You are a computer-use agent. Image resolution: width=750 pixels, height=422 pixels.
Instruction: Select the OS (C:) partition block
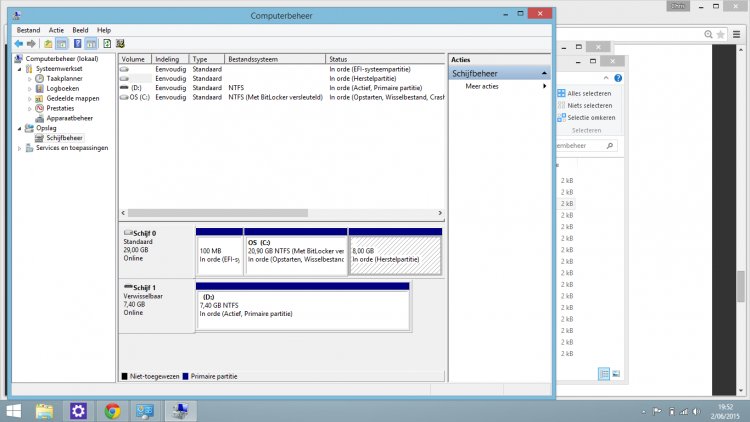296,255
